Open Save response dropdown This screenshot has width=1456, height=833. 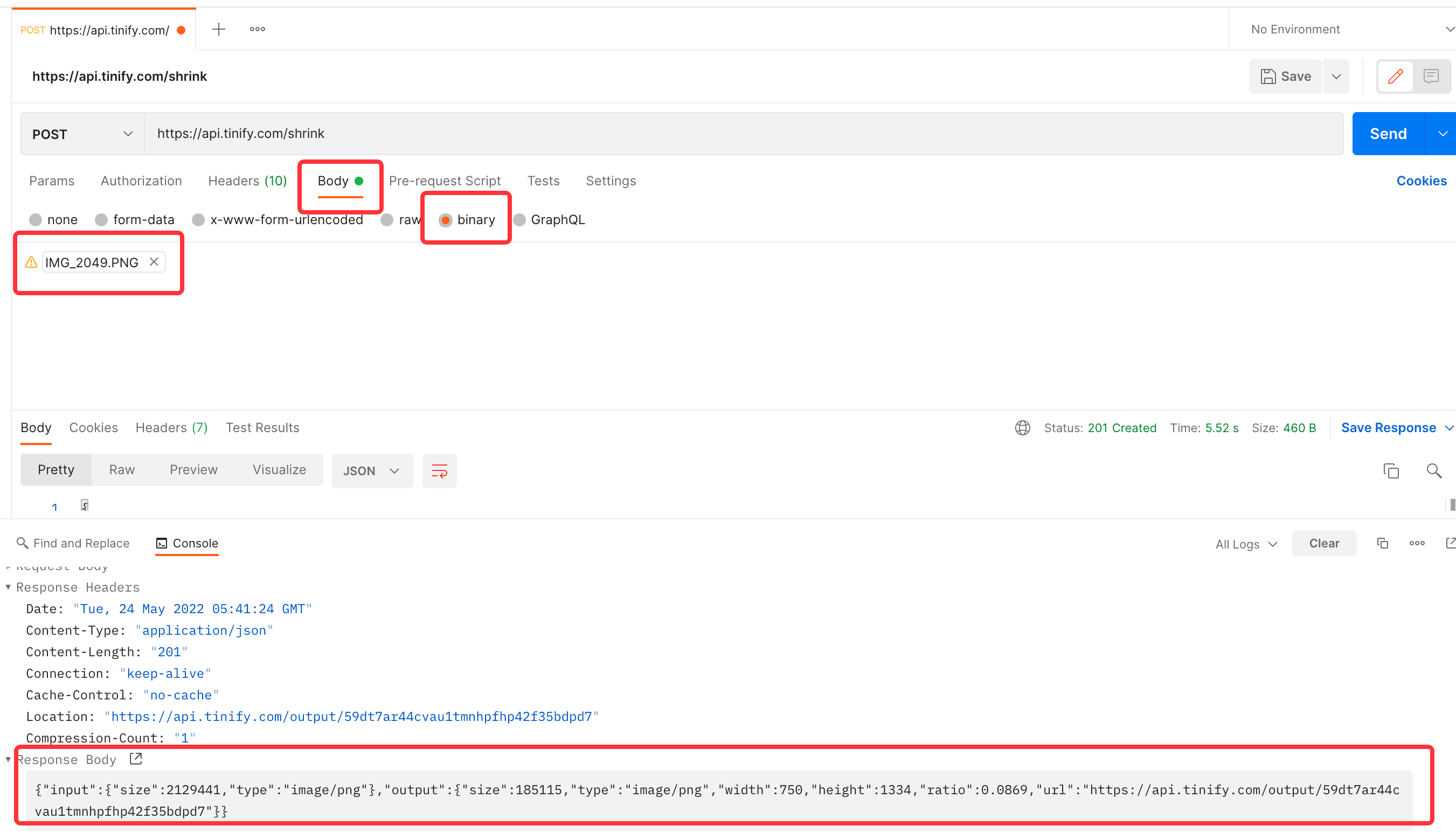click(x=1449, y=428)
